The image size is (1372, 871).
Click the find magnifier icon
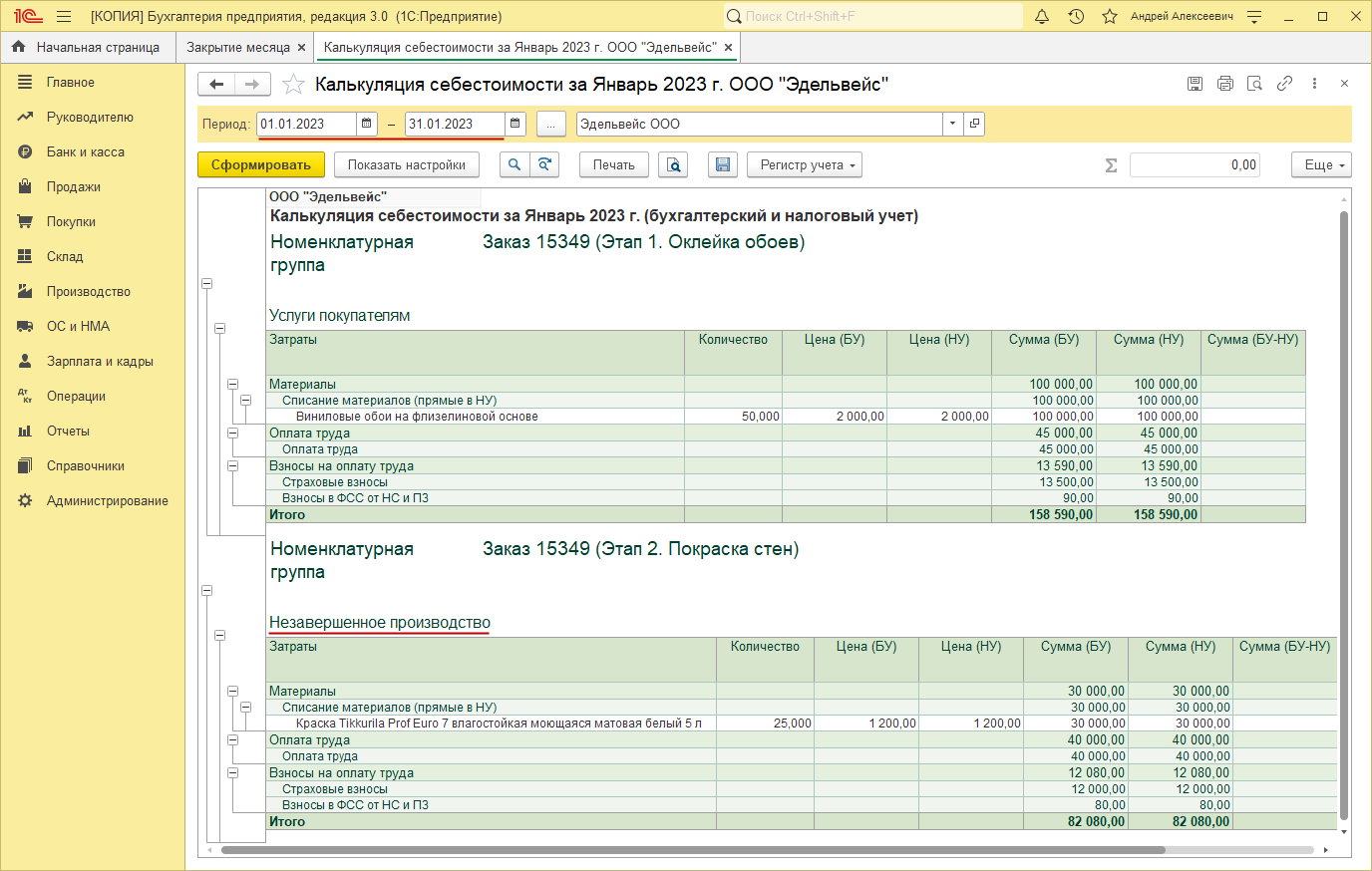coord(514,164)
